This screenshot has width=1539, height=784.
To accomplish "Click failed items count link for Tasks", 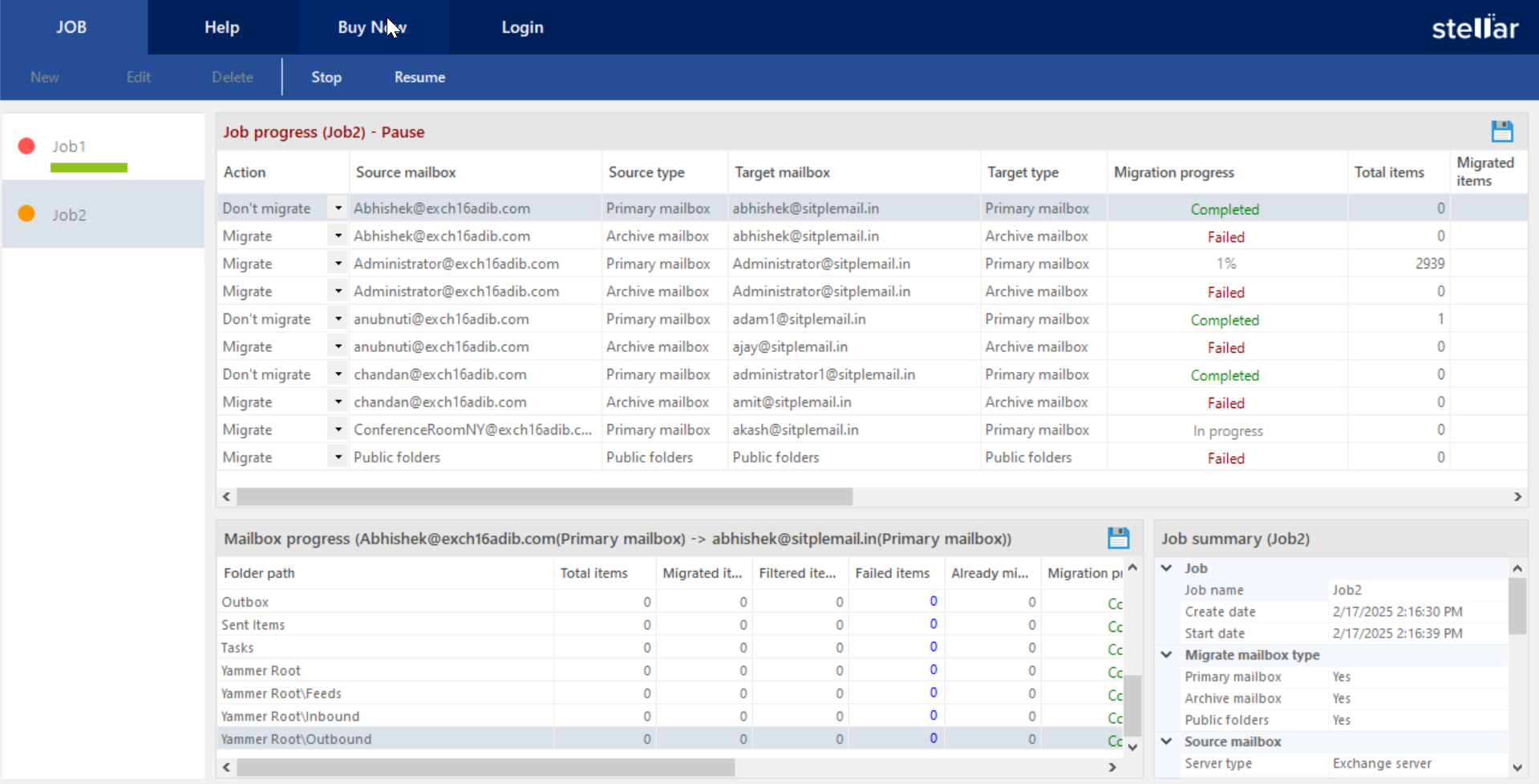I will click(934, 647).
